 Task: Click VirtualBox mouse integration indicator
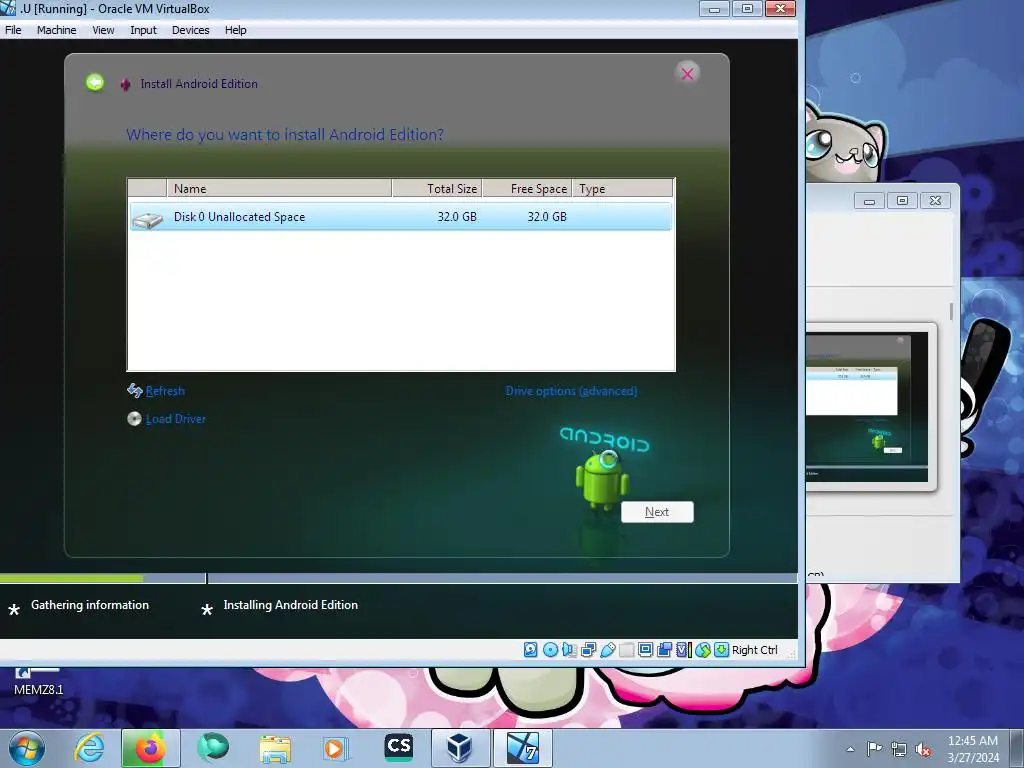pos(703,650)
